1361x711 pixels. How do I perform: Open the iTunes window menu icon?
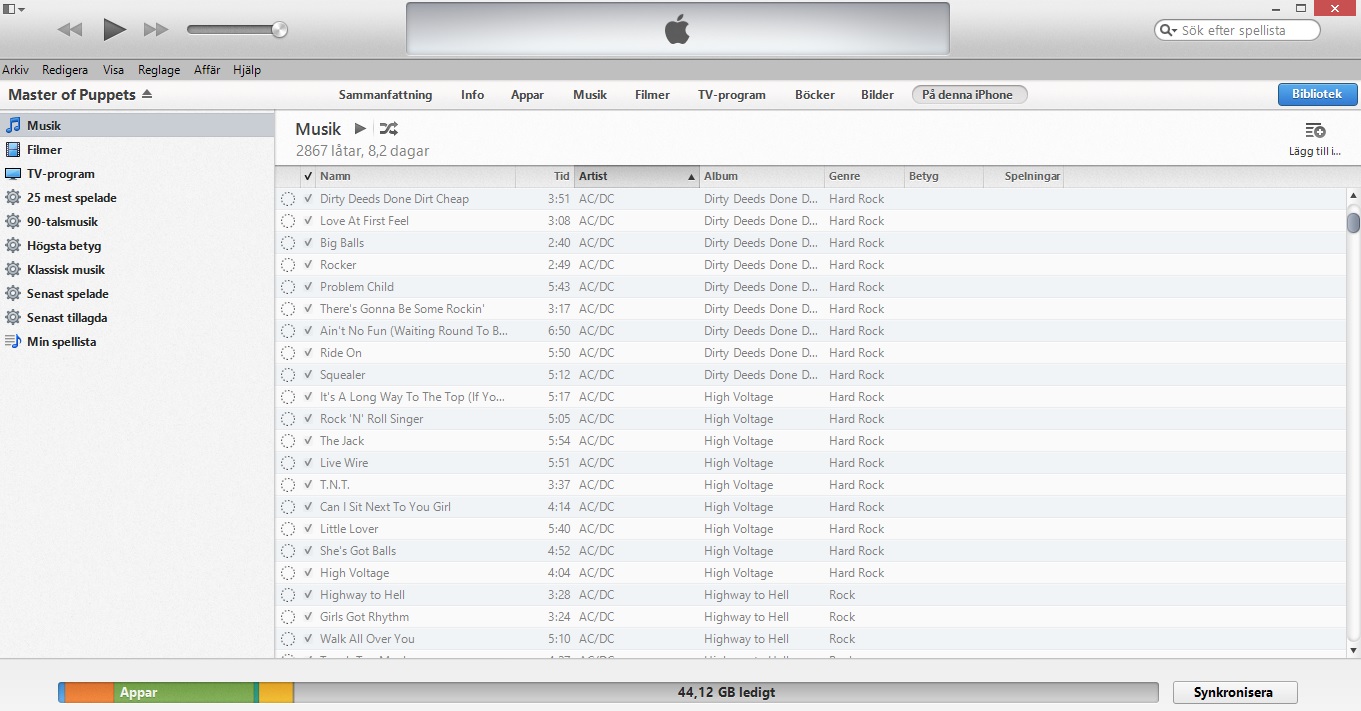[x=14, y=8]
